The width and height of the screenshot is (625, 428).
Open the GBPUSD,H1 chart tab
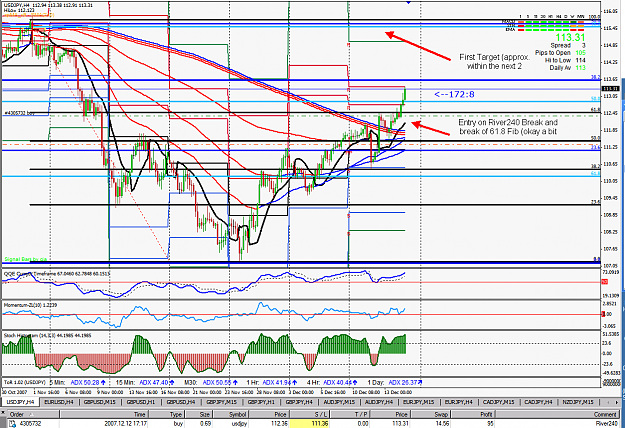(140, 402)
